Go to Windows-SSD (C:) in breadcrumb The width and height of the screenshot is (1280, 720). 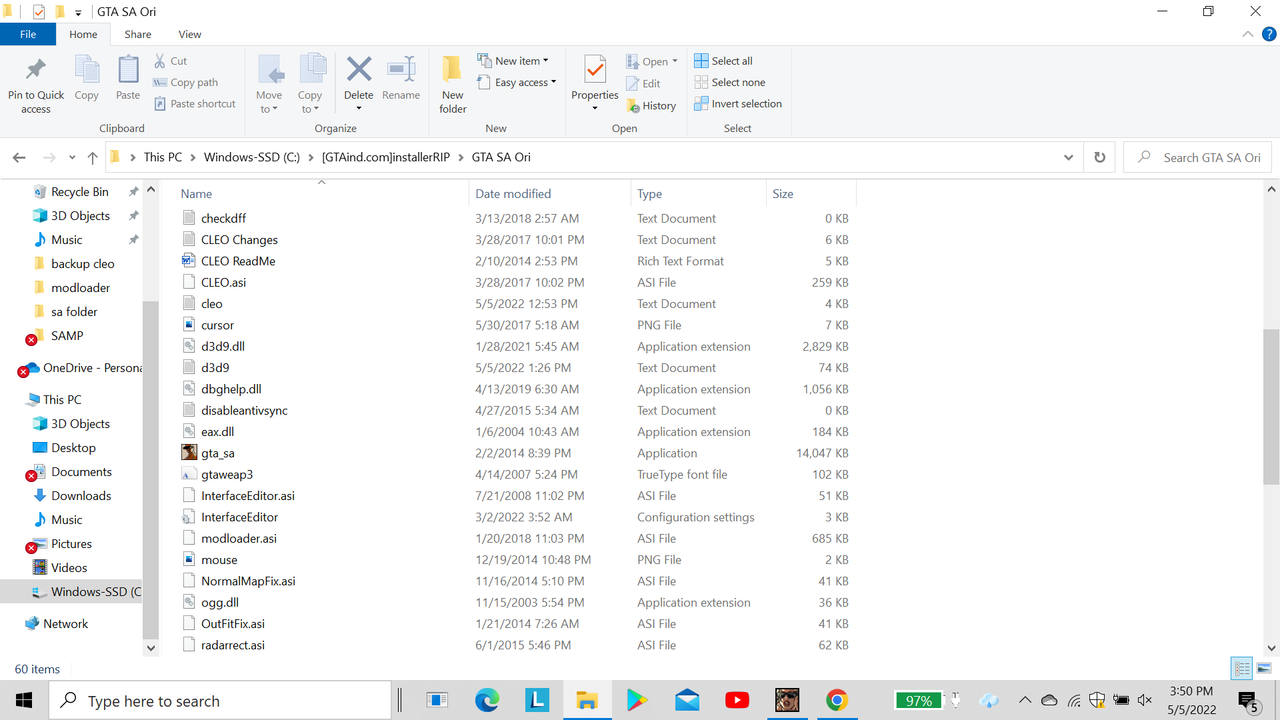pyautogui.click(x=252, y=158)
